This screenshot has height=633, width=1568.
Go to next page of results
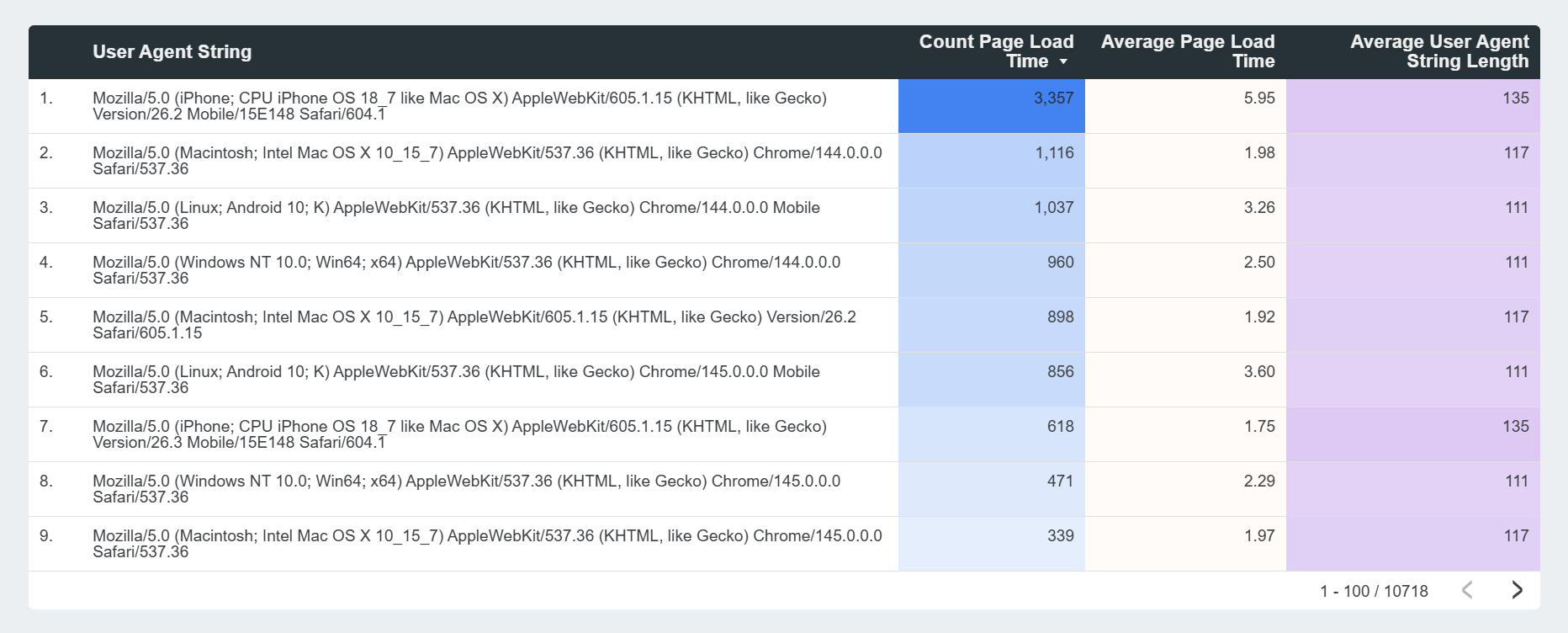pyautogui.click(x=1517, y=590)
